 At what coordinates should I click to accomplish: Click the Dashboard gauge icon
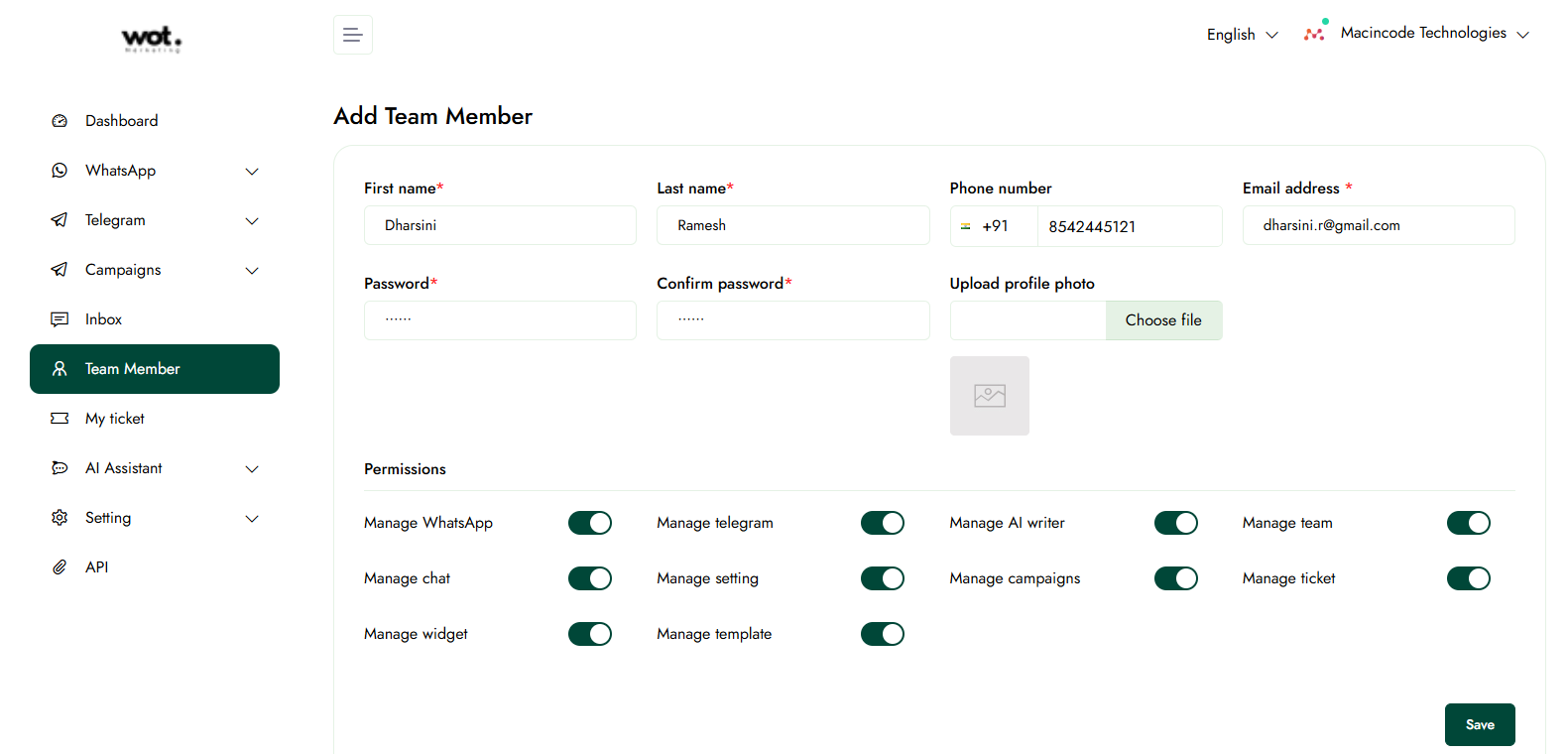(60, 121)
